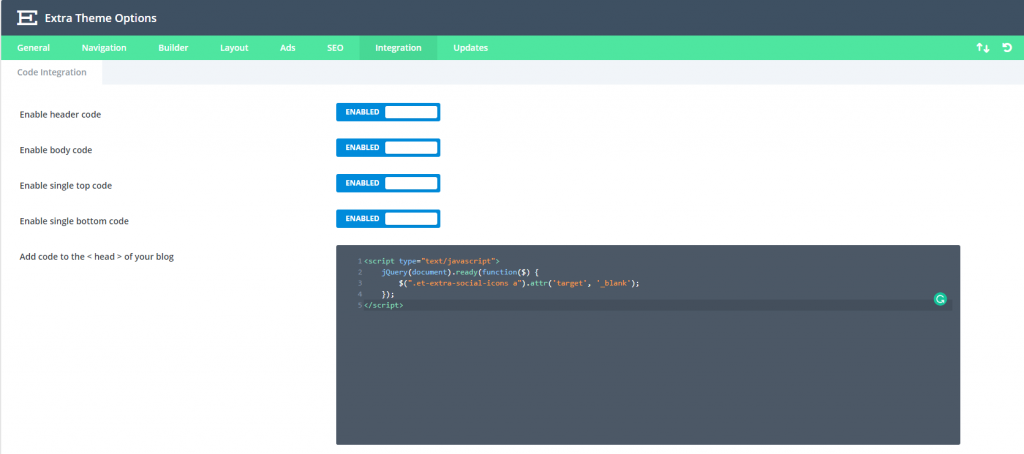Turn off Enable single bottom code
This screenshot has height=454, width=1024.
[x=388, y=218]
